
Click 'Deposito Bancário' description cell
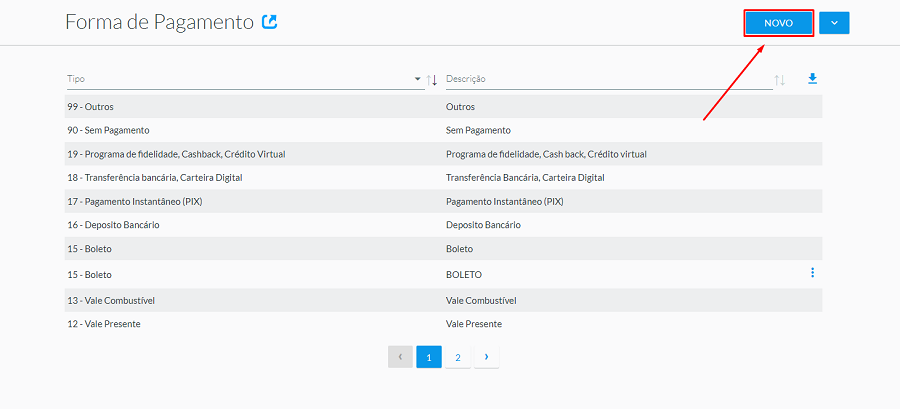(483, 225)
